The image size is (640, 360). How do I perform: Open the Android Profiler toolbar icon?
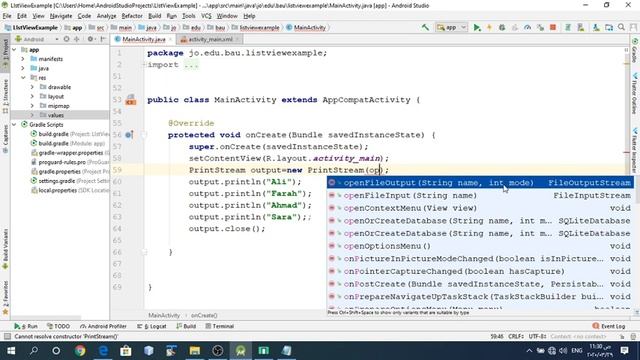pos(527,27)
